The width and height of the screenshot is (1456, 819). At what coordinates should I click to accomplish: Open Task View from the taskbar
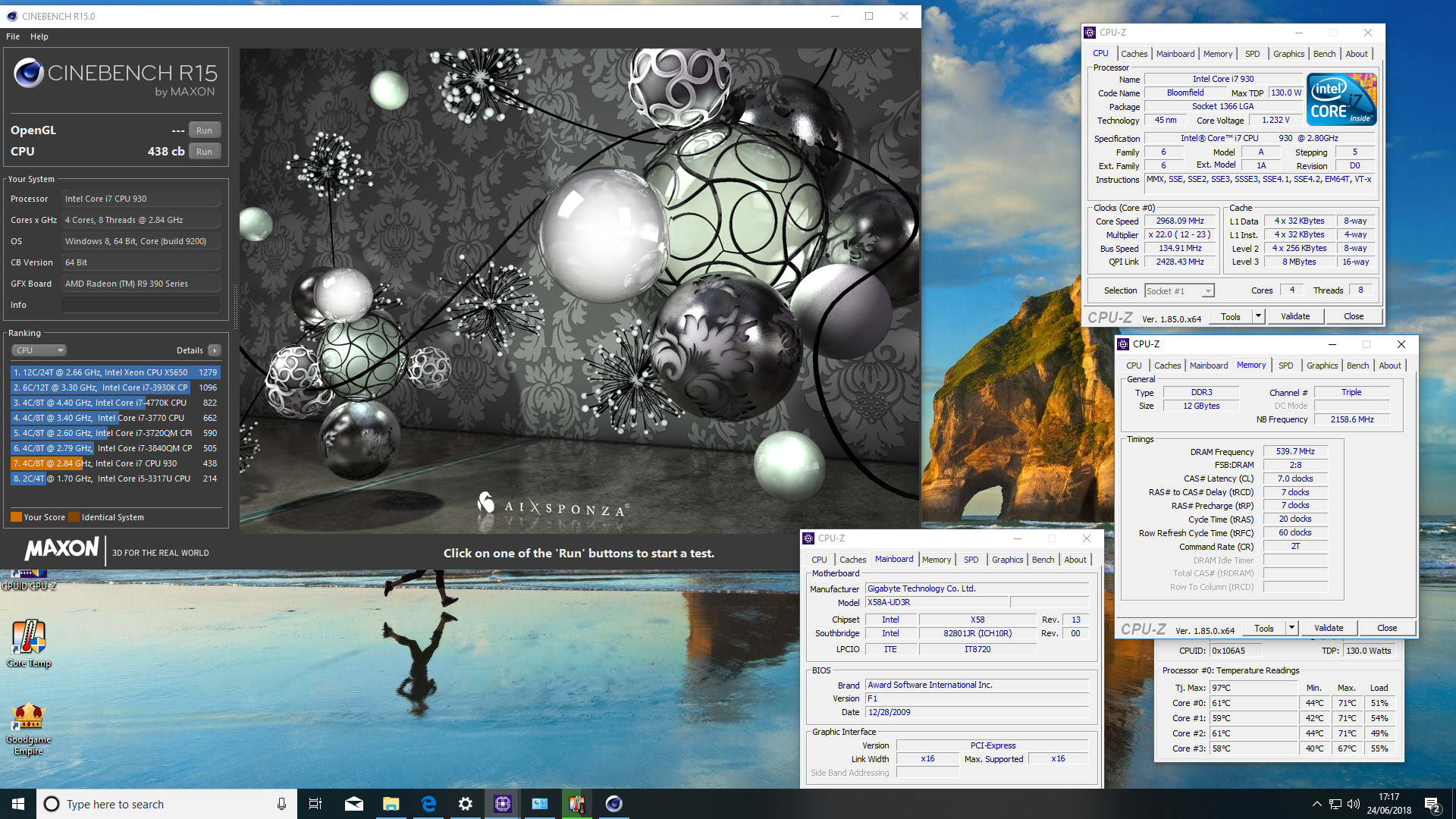point(315,804)
